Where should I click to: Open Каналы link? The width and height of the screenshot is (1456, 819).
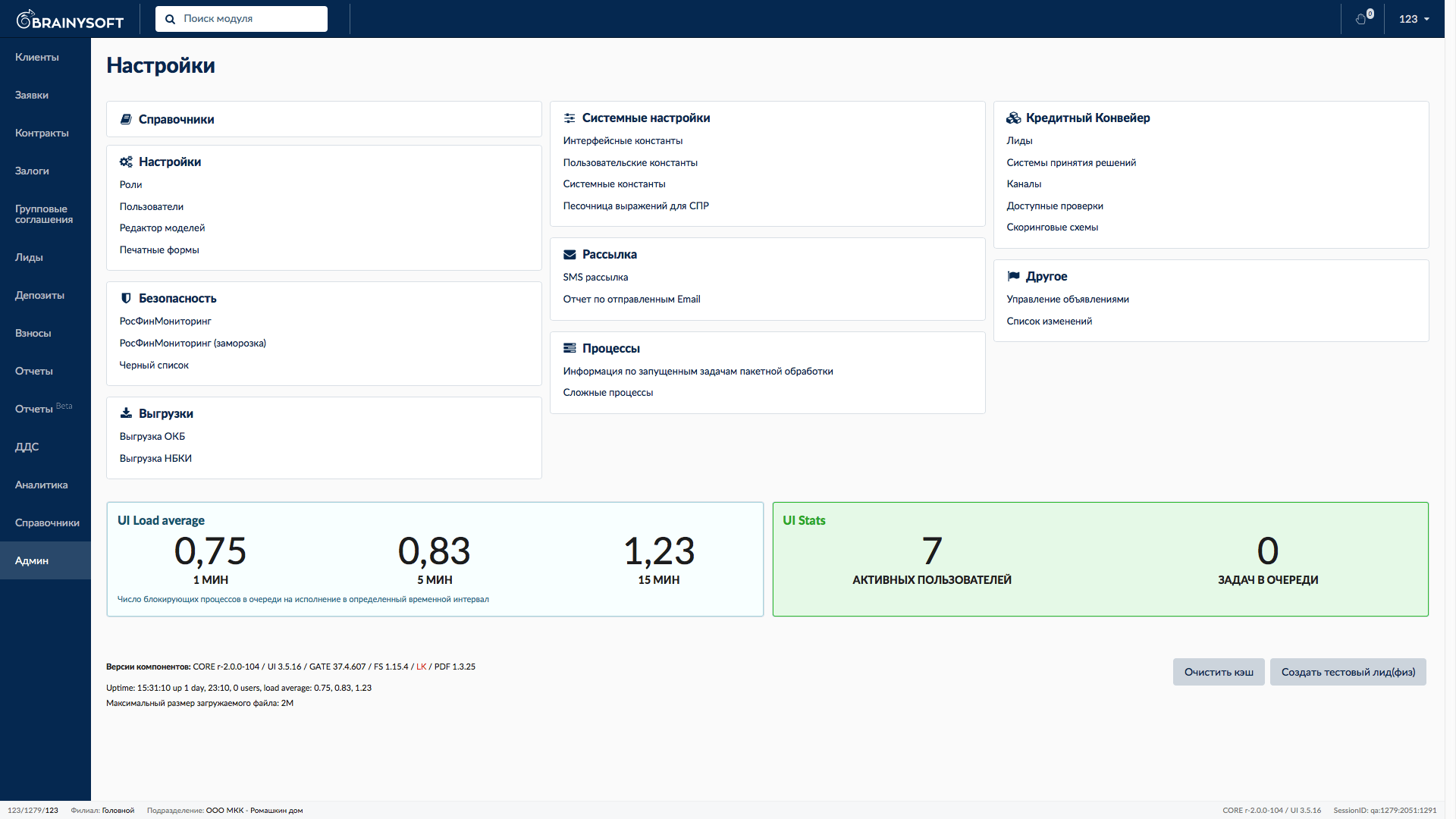1024,184
